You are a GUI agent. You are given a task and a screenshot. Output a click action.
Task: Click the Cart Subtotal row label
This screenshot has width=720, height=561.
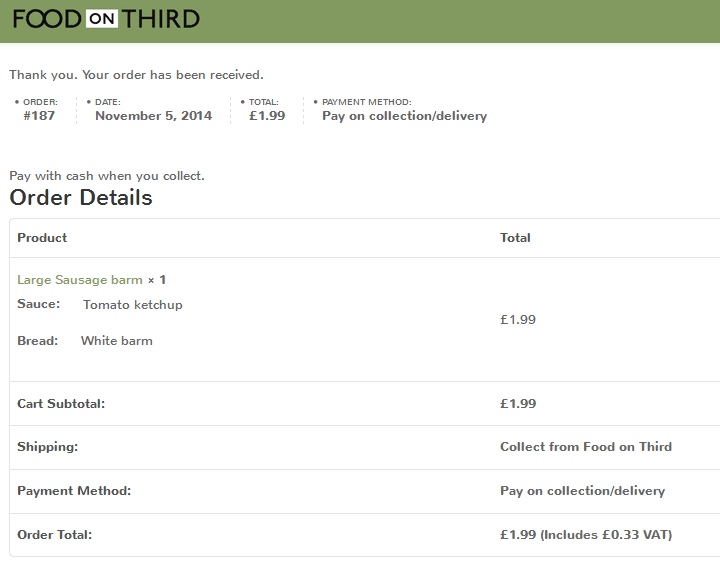click(x=61, y=404)
